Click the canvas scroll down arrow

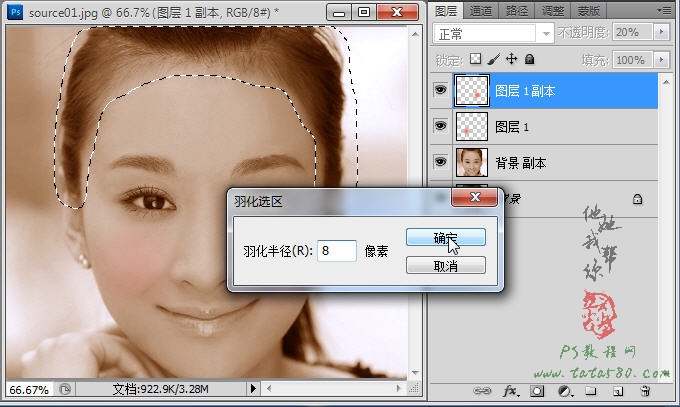point(415,372)
